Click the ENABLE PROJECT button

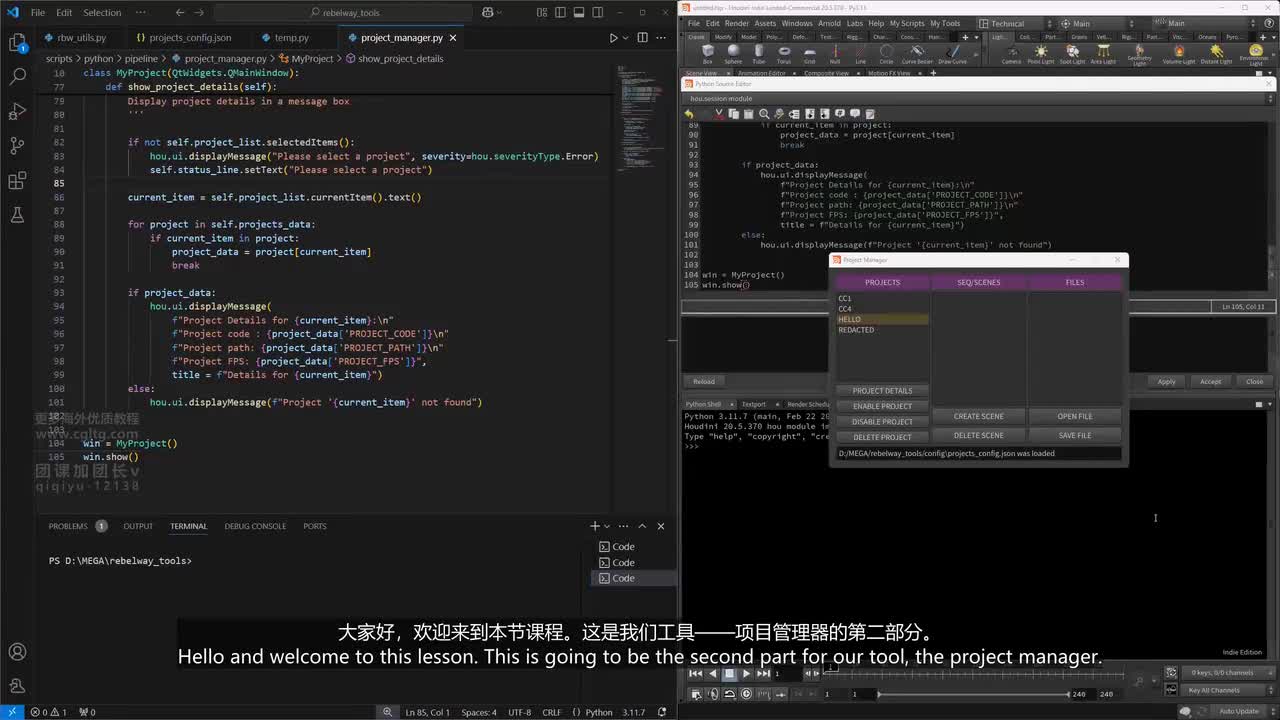(882, 406)
